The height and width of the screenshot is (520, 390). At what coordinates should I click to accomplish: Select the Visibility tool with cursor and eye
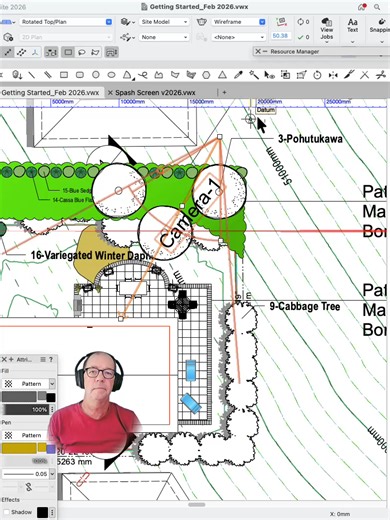pos(269,75)
